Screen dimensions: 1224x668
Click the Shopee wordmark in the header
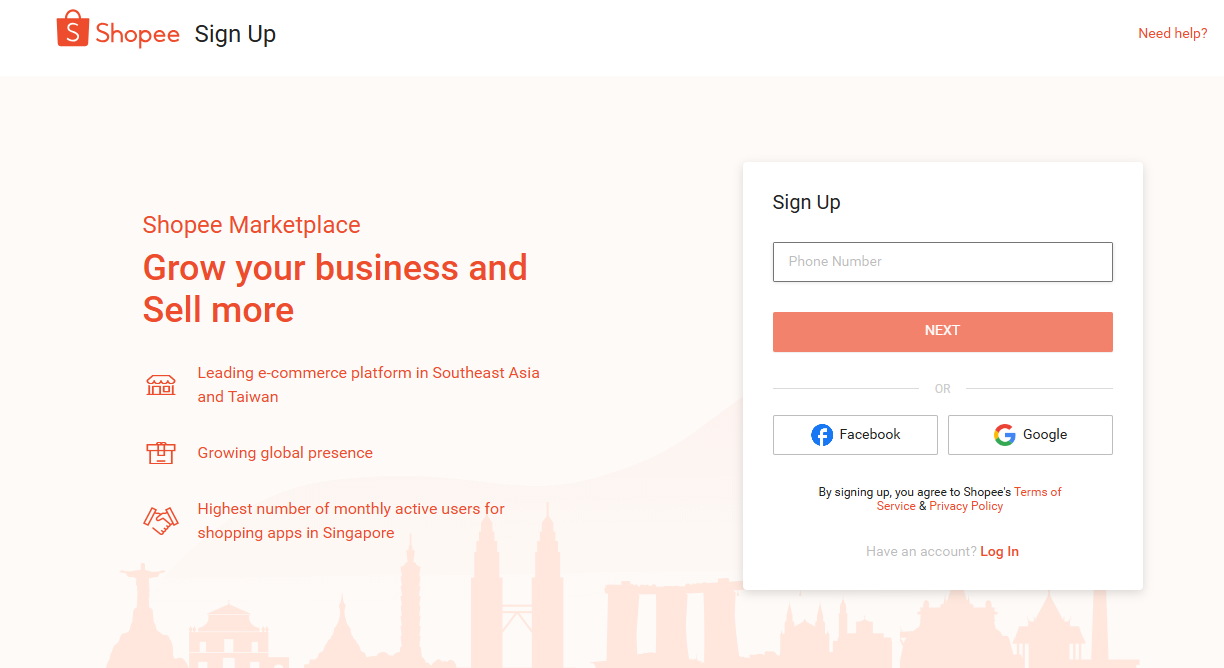(138, 34)
